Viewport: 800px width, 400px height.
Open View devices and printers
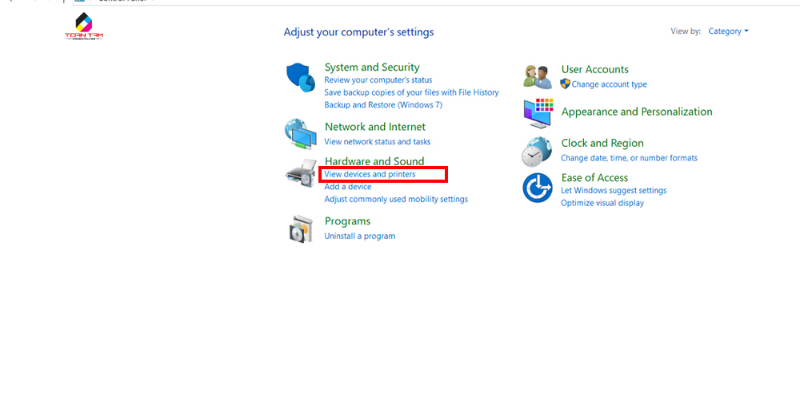pyautogui.click(x=370, y=174)
